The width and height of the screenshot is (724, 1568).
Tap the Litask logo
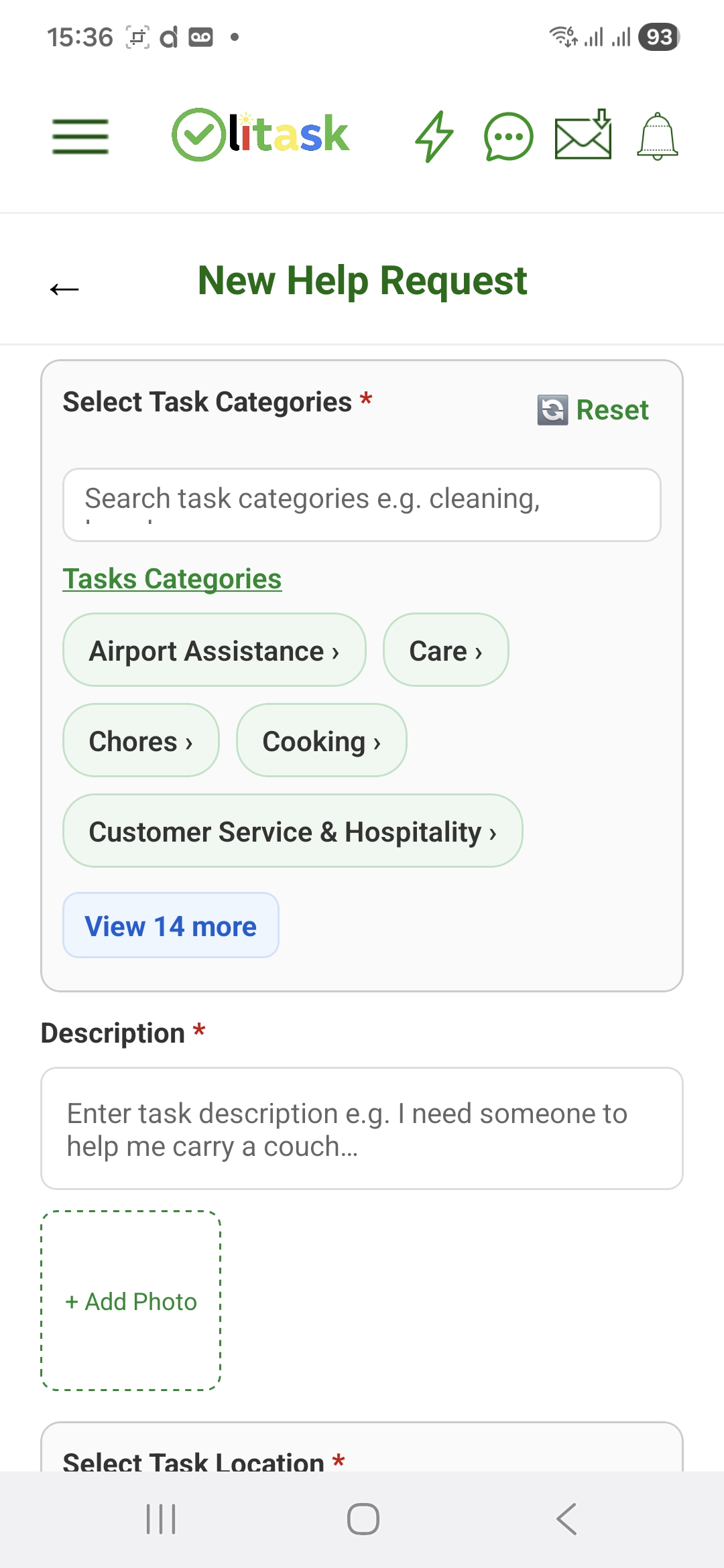(x=261, y=135)
